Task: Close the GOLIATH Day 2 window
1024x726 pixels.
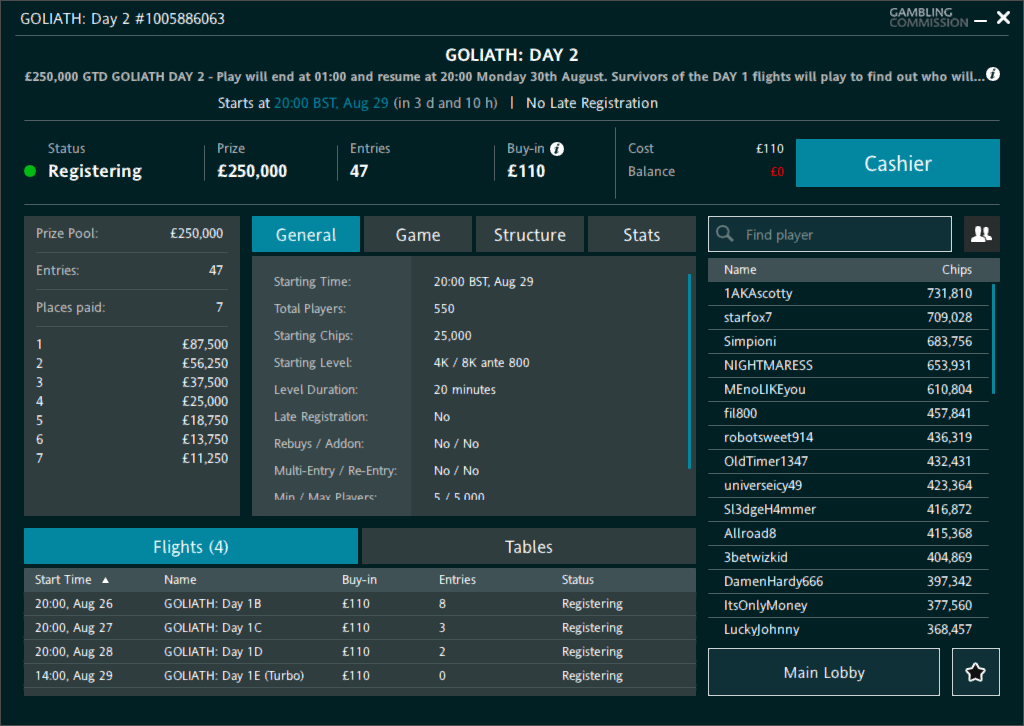Action: coord(1004,18)
